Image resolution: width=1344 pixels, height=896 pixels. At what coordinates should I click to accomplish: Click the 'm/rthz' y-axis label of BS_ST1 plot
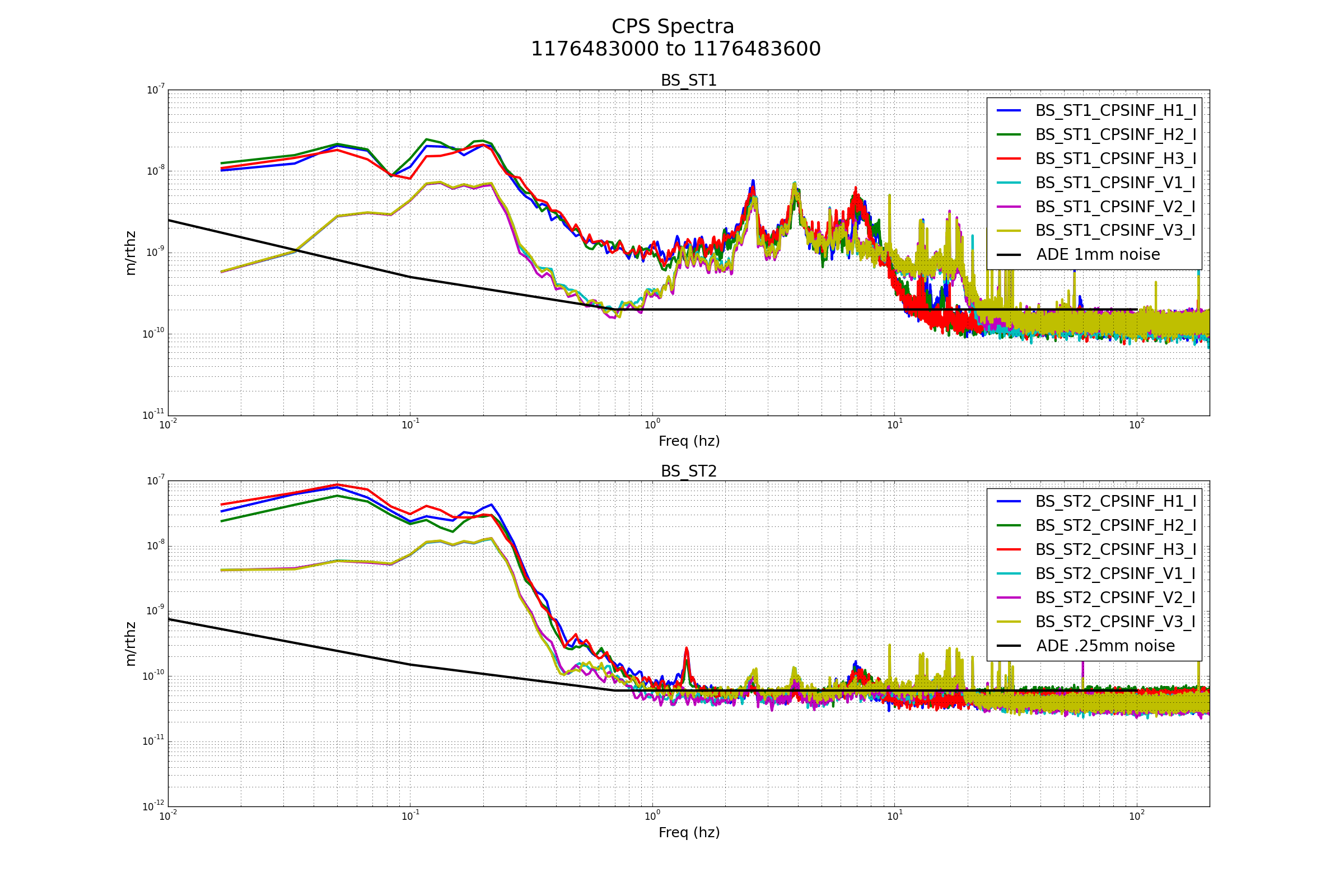[x=131, y=253]
